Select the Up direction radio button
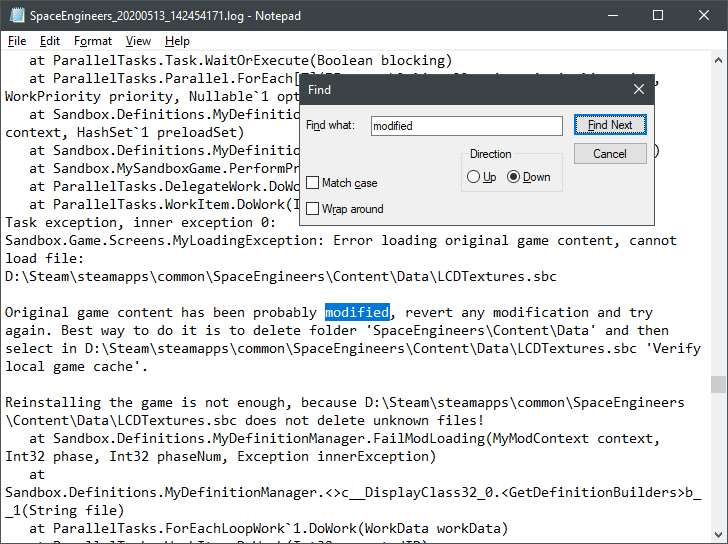Viewport: 728px width, 544px height. pos(474,177)
